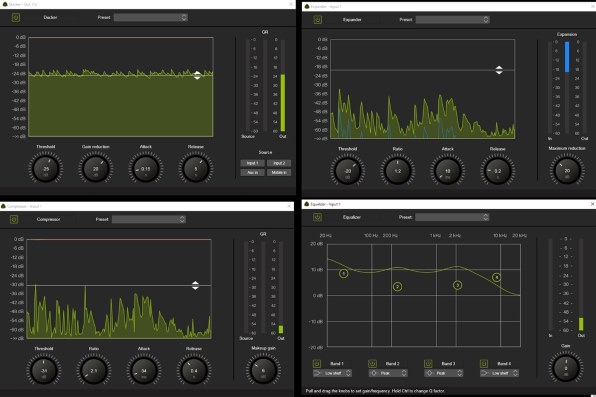Open Band 4 Low shelf type dropdown
The height and width of the screenshot is (397, 596).
pyautogui.click(x=499, y=373)
